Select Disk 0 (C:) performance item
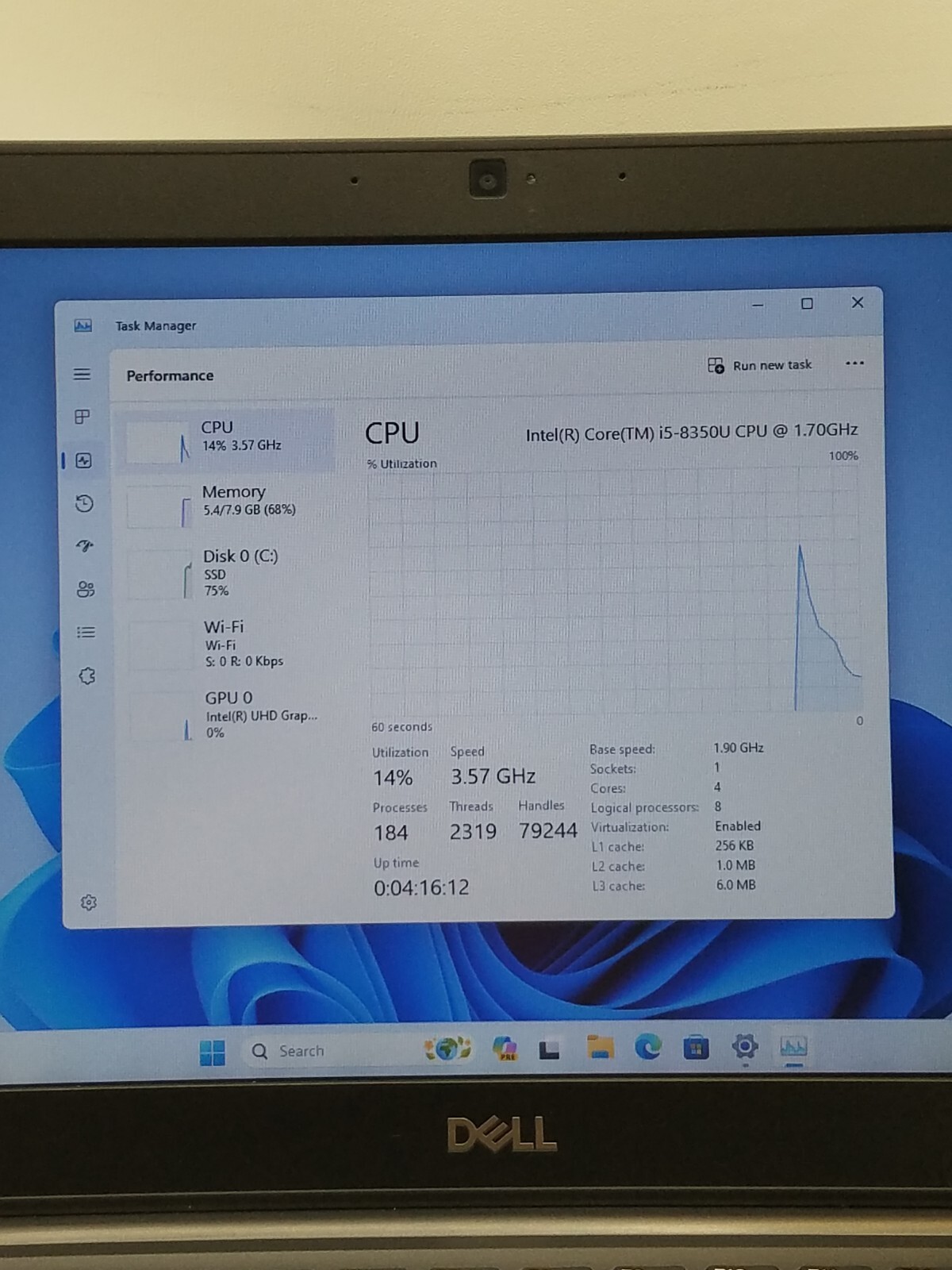 pyautogui.click(x=228, y=573)
